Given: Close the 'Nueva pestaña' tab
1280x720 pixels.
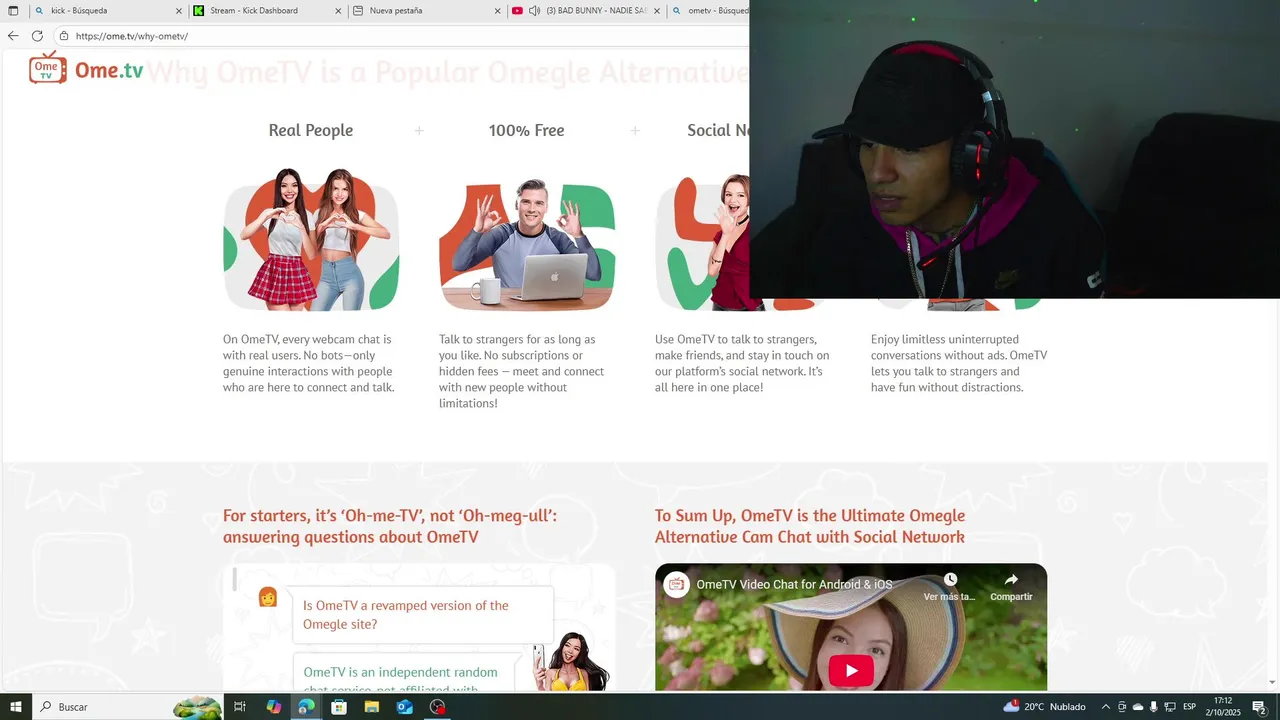Looking at the screenshot, I should point(498,11).
